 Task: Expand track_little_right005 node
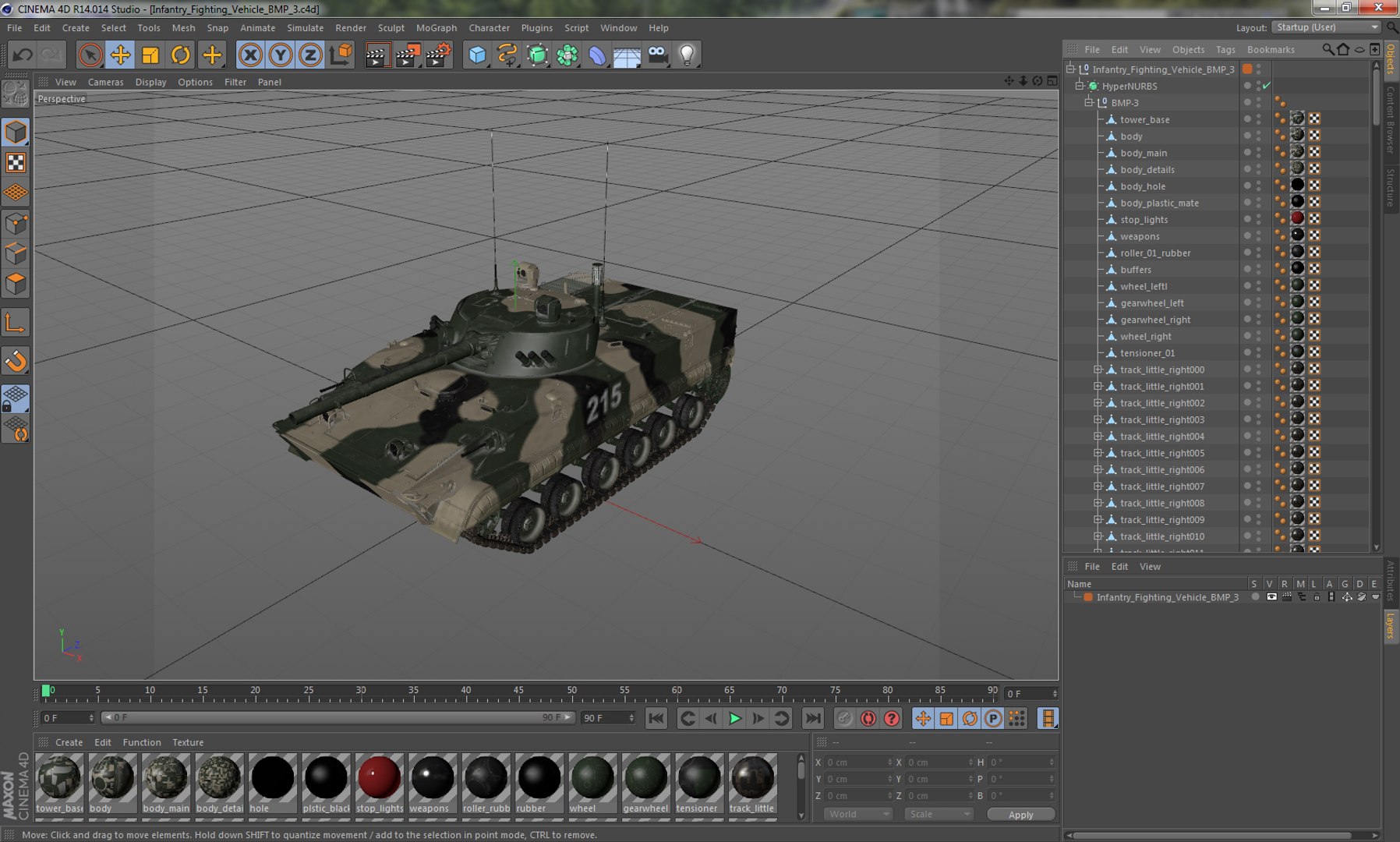click(1098, 453)
